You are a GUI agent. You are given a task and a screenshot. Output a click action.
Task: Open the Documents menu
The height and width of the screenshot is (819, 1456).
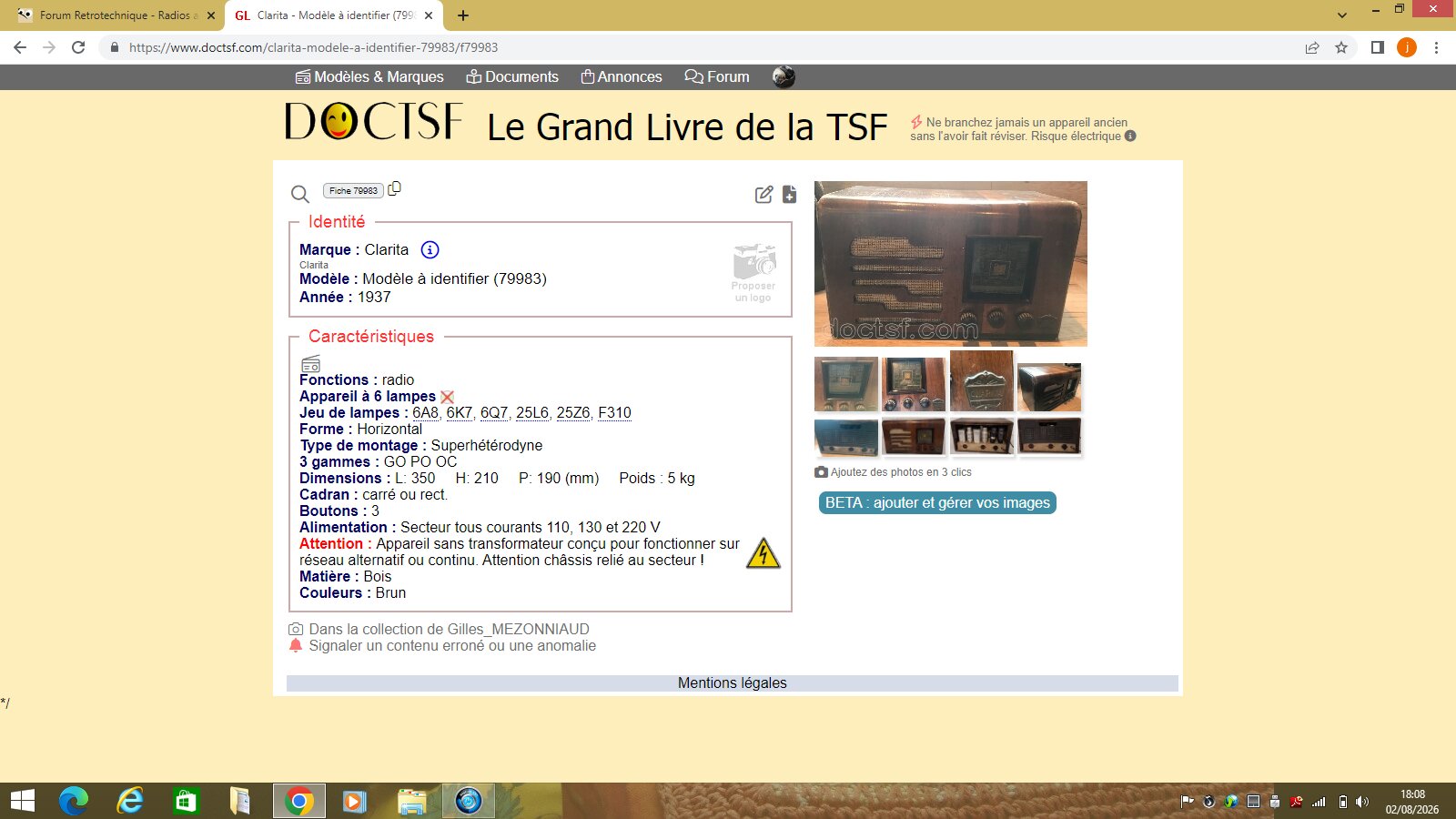click(x=512, y=77)
